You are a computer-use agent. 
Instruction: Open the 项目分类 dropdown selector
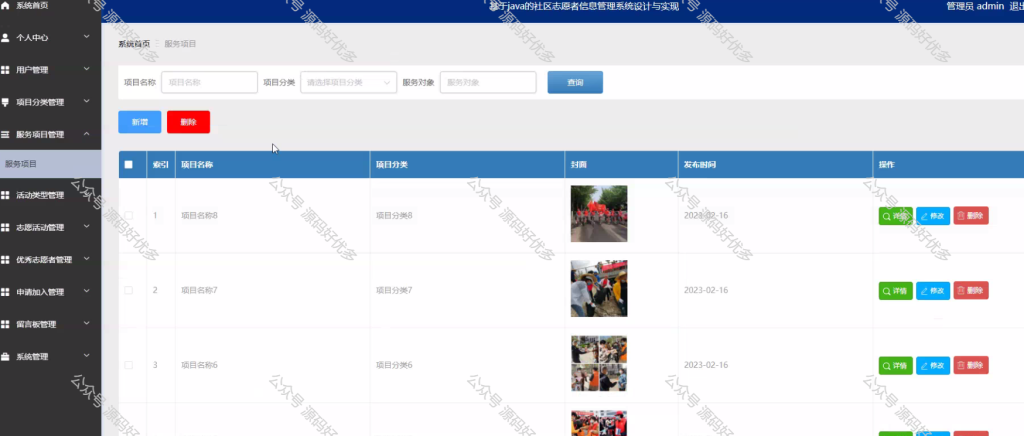[x=349, y=82]
